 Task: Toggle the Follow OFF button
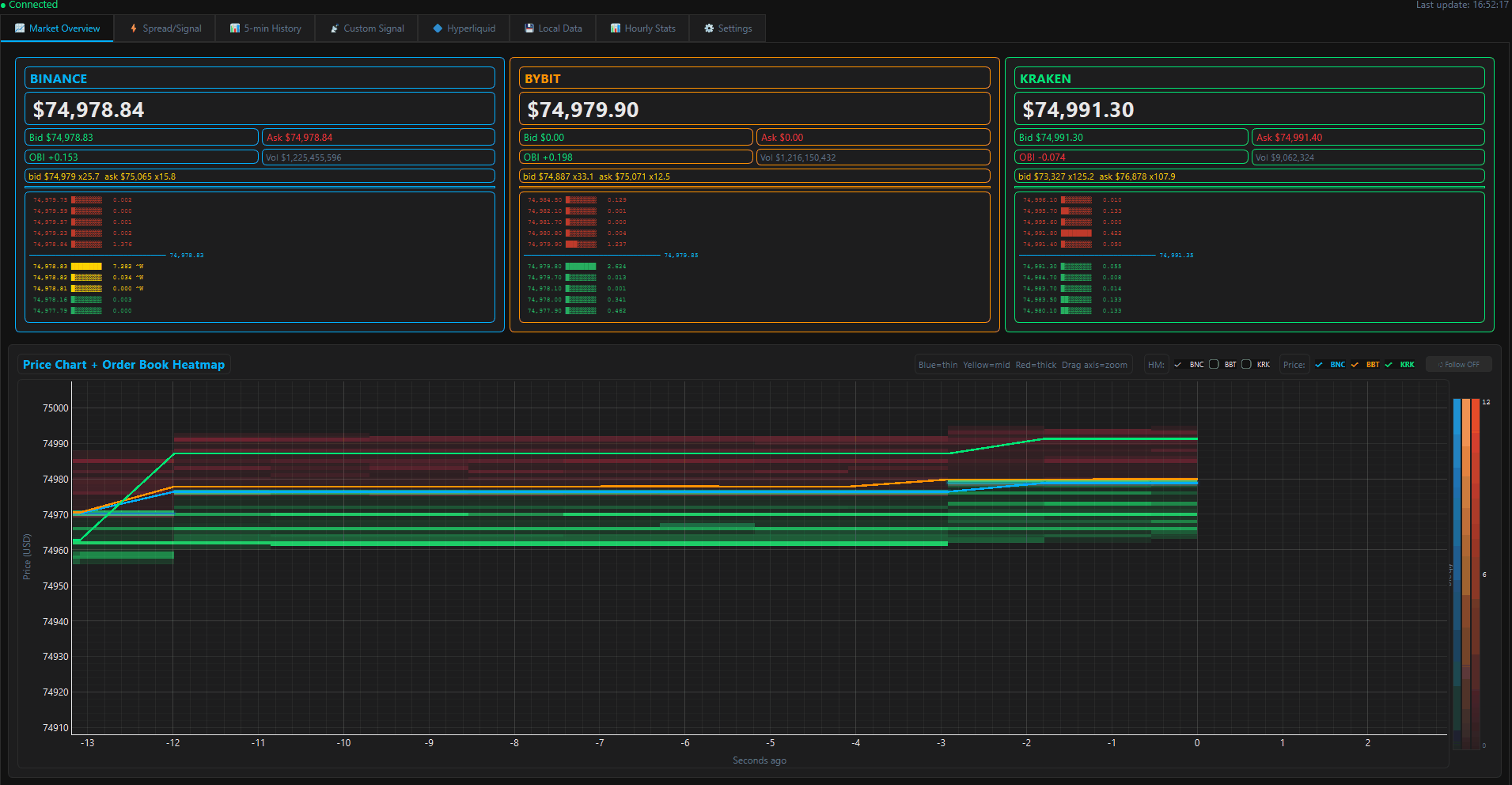[x=1458, y=364]
